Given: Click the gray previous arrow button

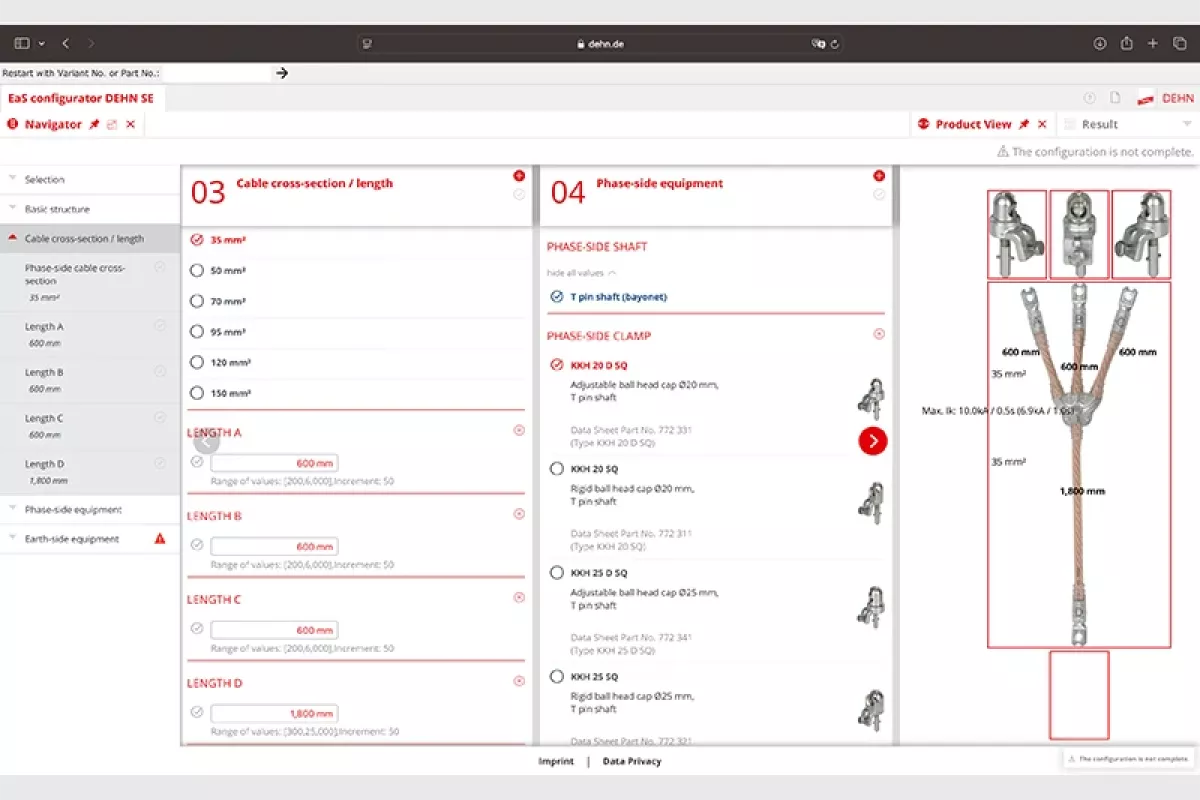Looking at the screenshot, I should [x=206, y=440].
